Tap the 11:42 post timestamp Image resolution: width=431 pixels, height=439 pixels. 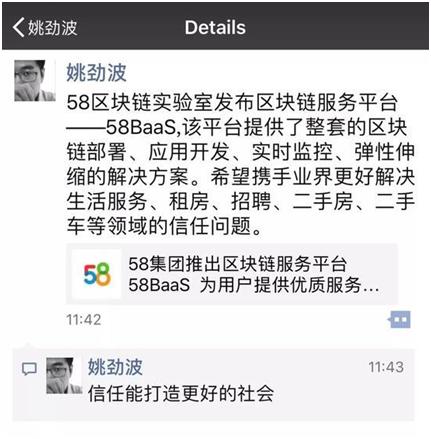tap(84, 320)
